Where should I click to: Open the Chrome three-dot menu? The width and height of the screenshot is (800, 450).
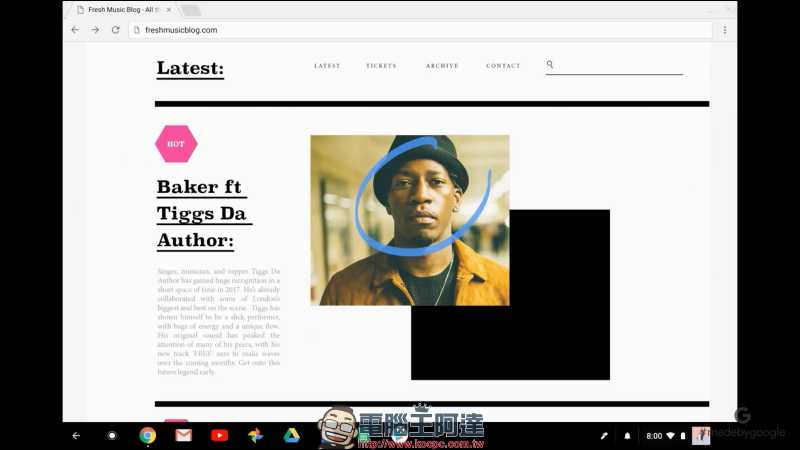point(724,30)
